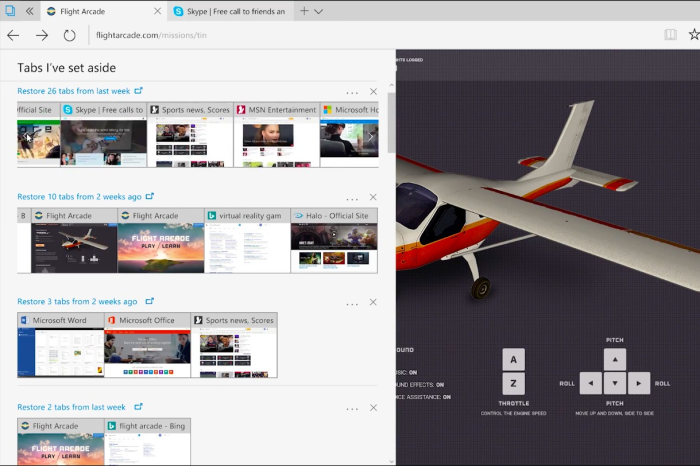Open Skype thumbnail in 26 tabs group

point(104,135)
